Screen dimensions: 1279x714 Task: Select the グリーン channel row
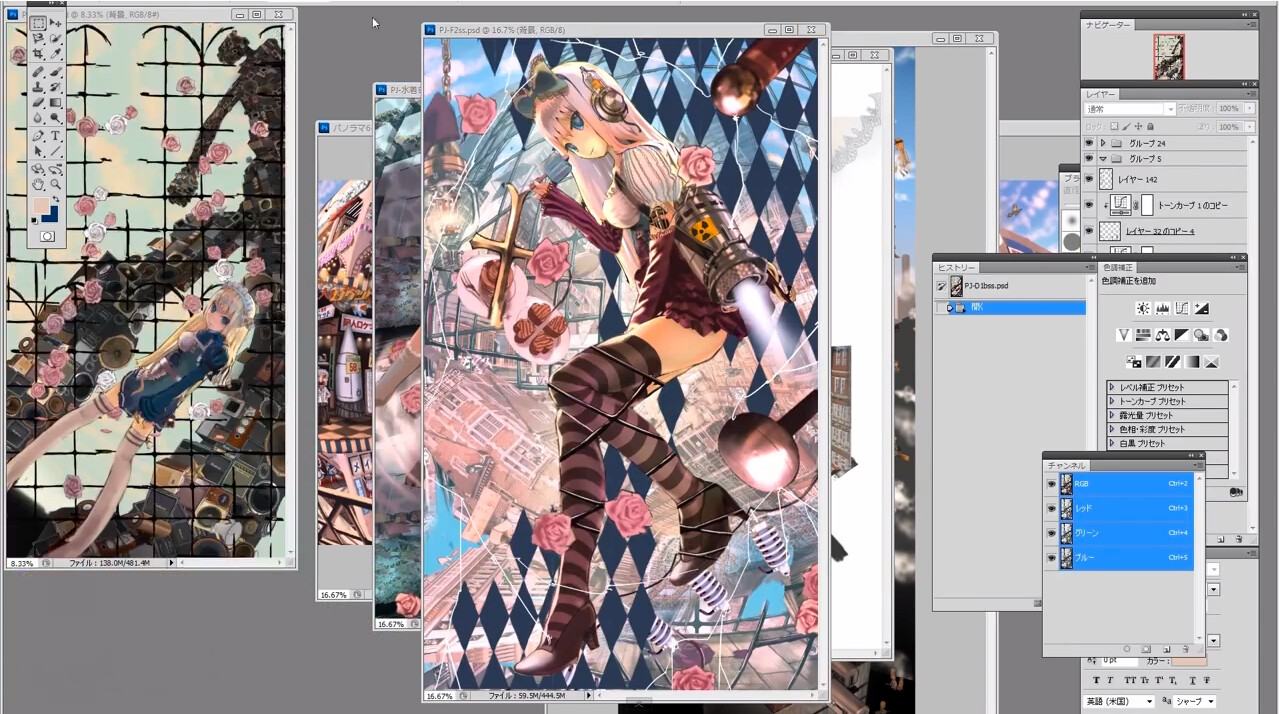point(1120,533)
